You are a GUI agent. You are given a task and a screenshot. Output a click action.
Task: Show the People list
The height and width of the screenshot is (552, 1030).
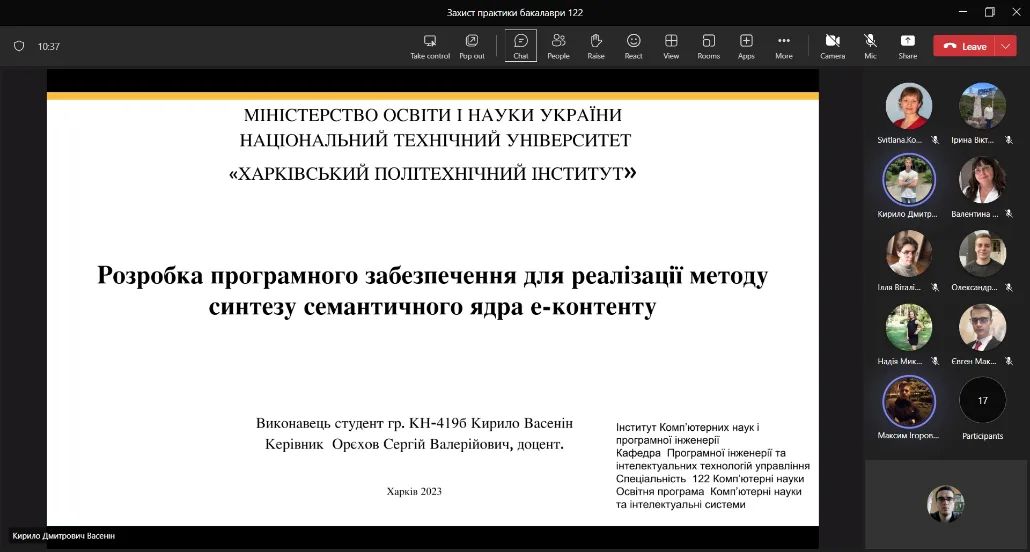[x=558, y=46]
